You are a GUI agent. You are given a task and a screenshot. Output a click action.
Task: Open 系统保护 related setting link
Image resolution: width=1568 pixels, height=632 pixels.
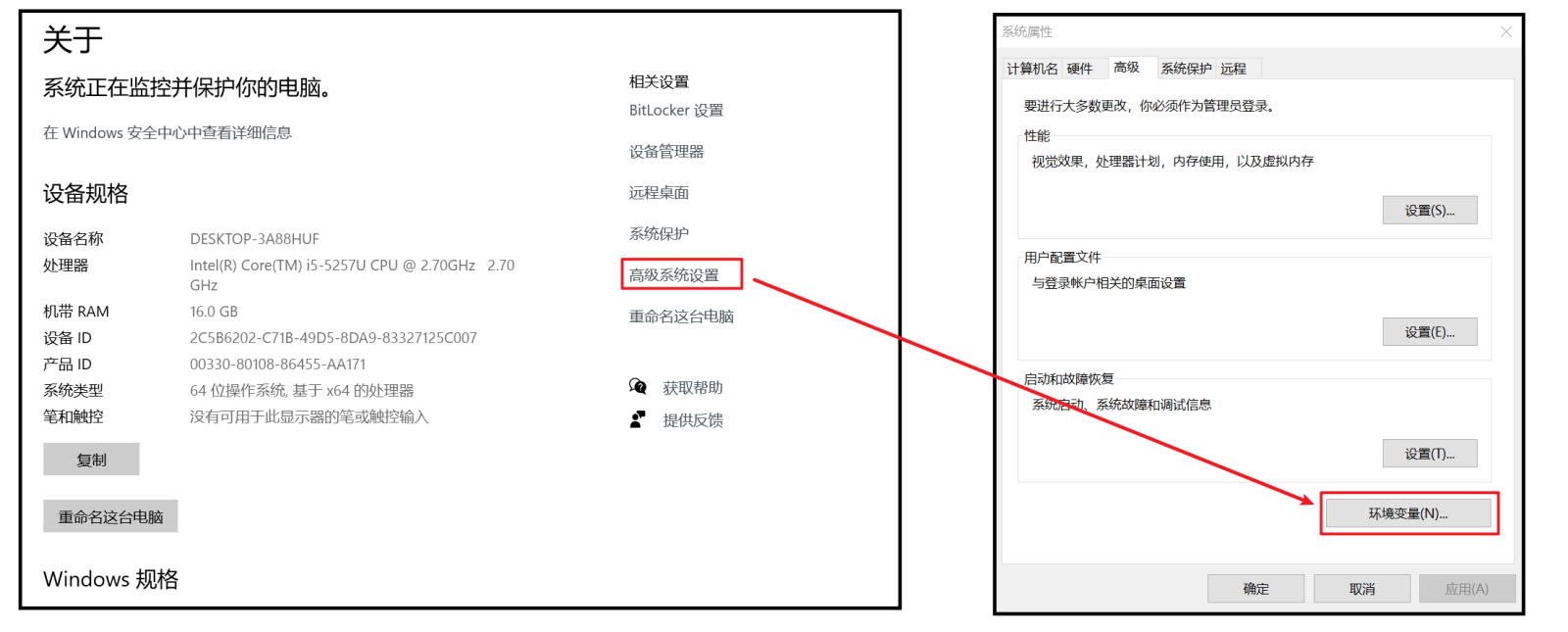pyautogui.click(x=659, y=234)
